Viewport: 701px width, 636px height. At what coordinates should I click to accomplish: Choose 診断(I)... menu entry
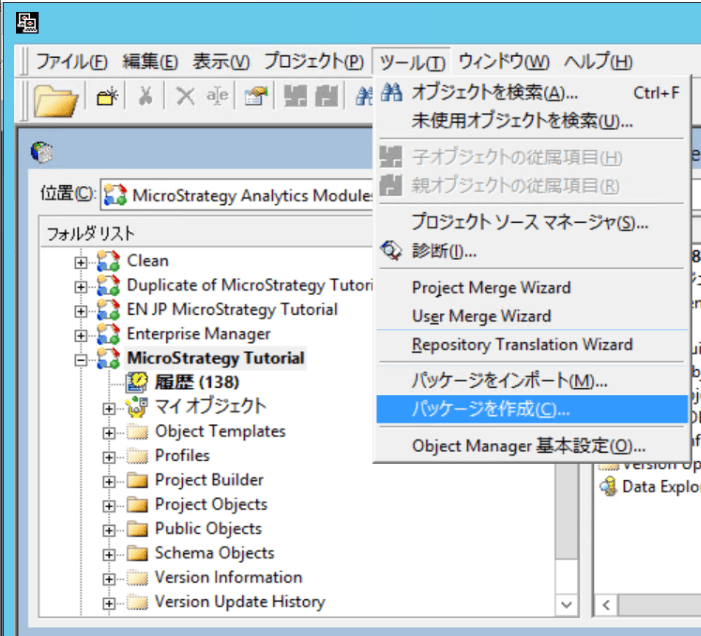tap(532, 251)
